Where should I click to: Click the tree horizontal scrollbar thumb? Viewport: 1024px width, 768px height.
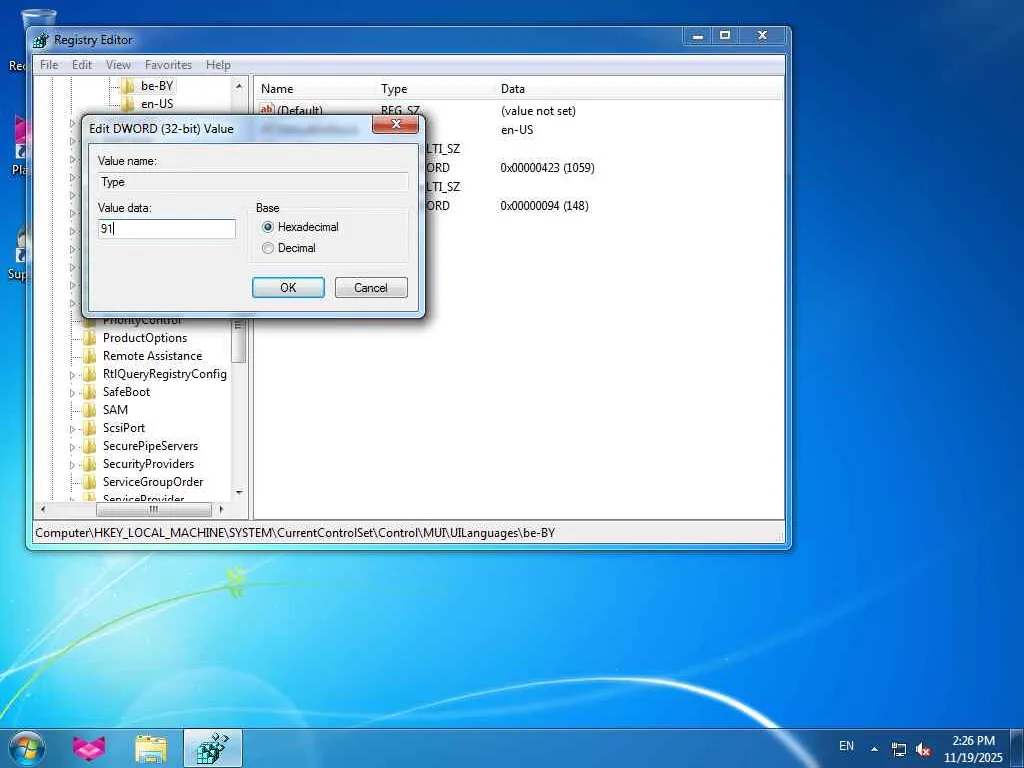153,509
